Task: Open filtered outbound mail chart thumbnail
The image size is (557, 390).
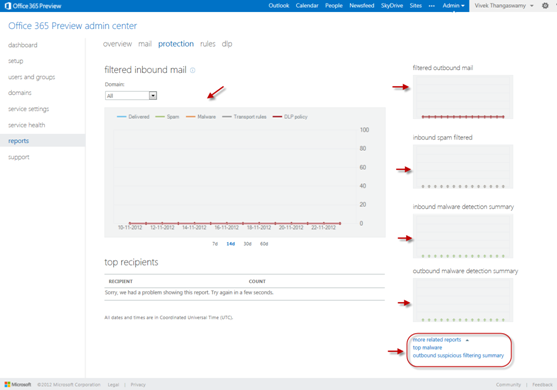Action: tap(463, 97)
